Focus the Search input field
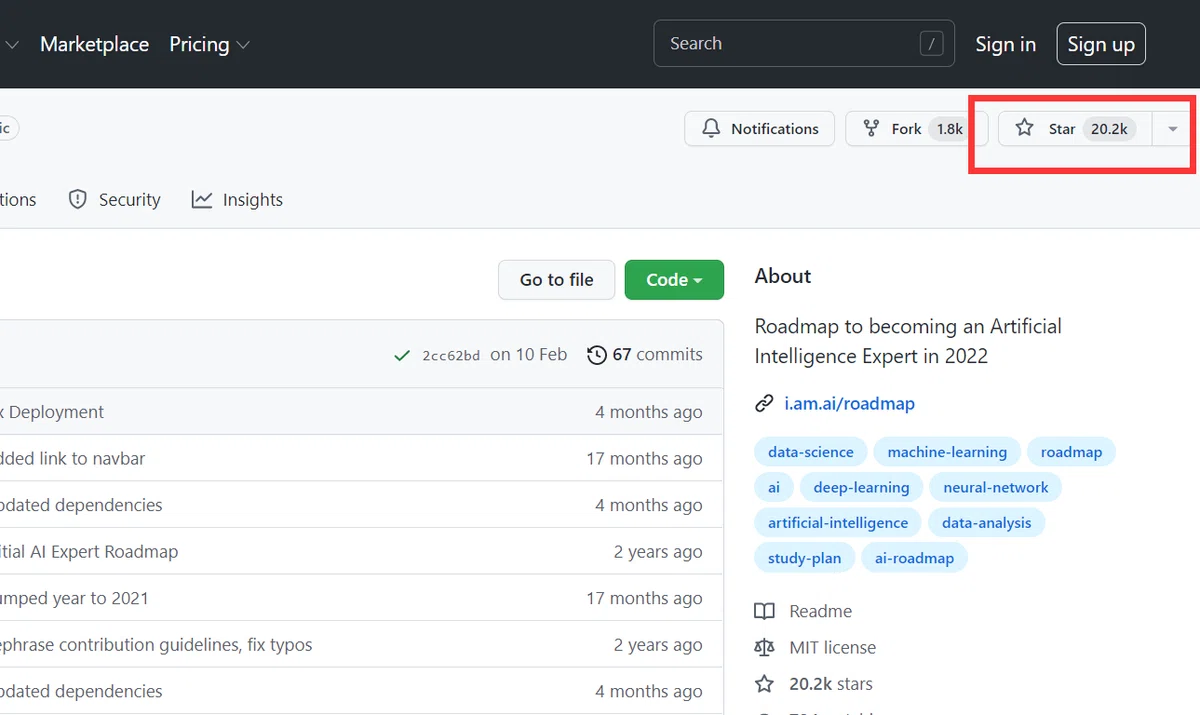This screenshot has width=1200, height=715. pyautogui.click(x=804, y=44)
